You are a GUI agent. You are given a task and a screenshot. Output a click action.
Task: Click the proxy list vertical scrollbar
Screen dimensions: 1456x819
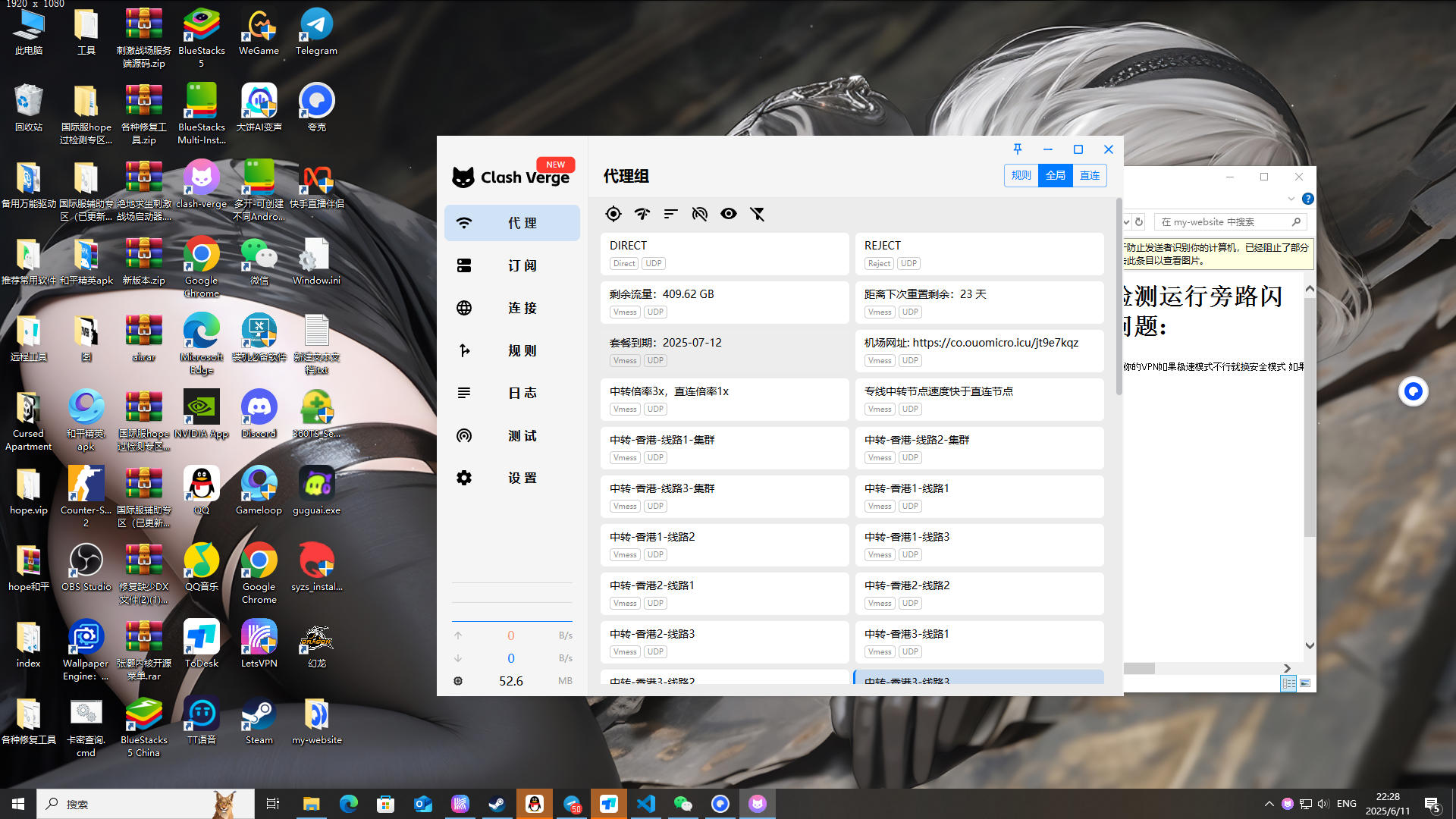[1119, 297]
